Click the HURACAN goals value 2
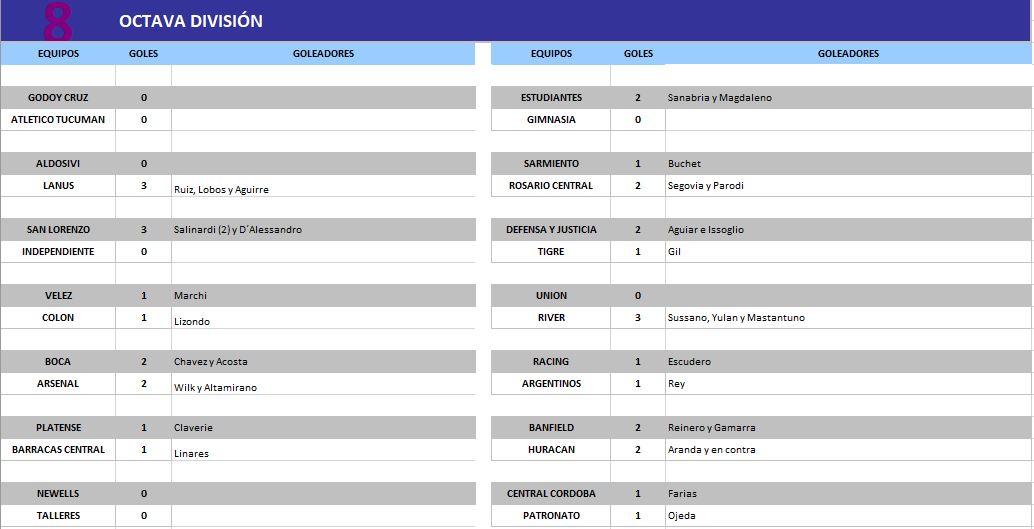Image resolution: width=1034 pixels, height=529 pixels. point(638,449)
